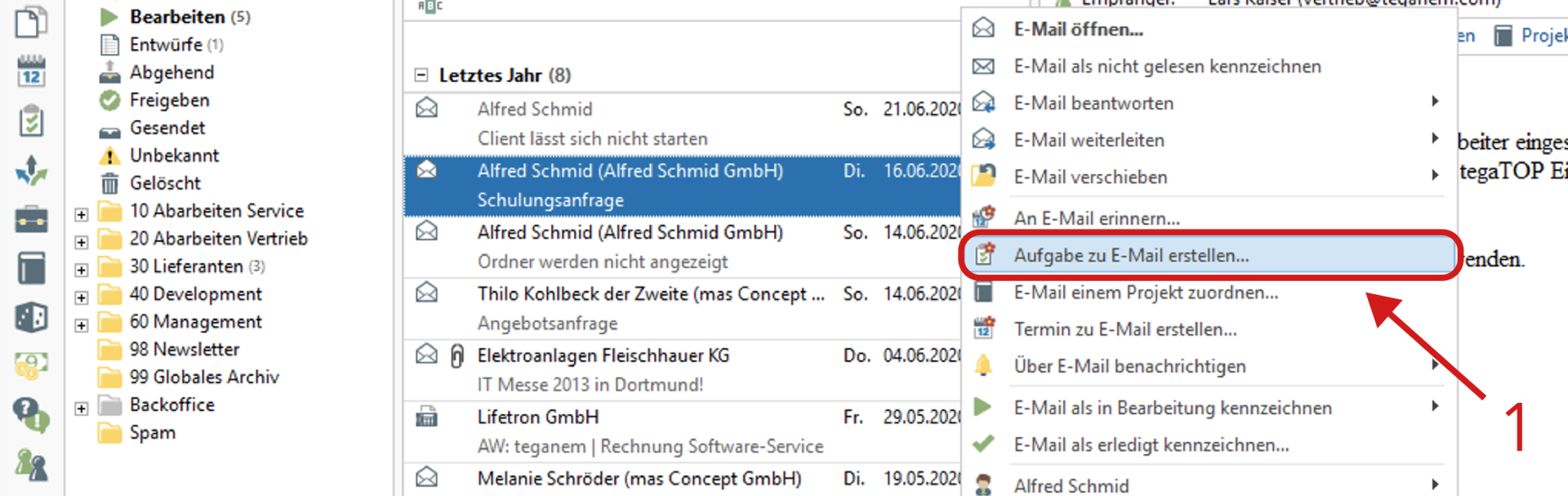The height and width of the screenshot is (496, 1568).
Task: Select the Melanie Schröder email
Action: 682,480
